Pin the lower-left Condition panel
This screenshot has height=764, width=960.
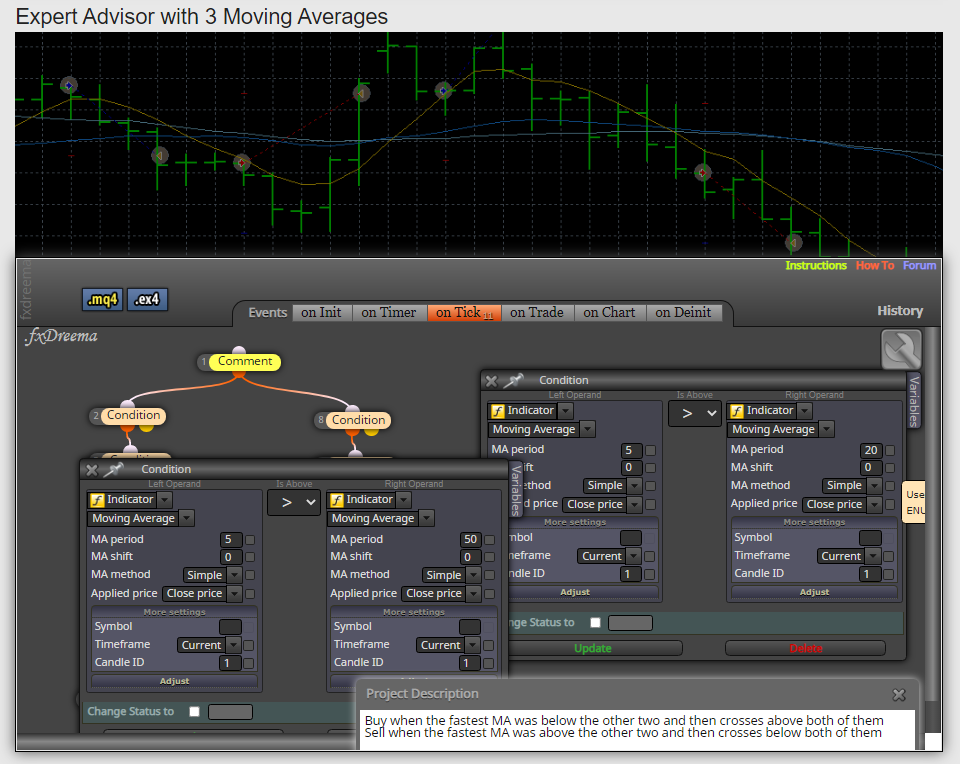[114, 469]
